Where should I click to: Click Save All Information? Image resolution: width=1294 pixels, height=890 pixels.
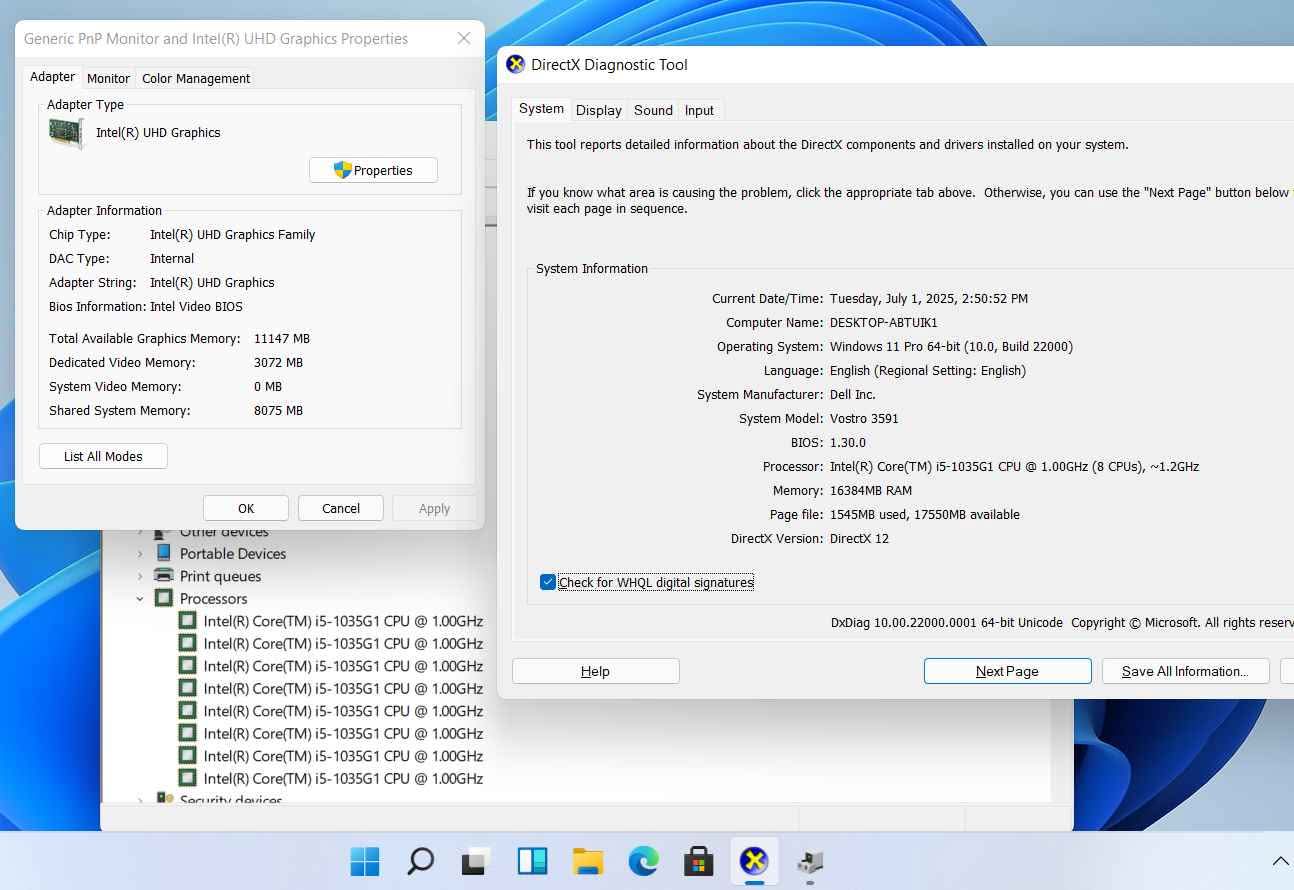tap(1185, 671)
